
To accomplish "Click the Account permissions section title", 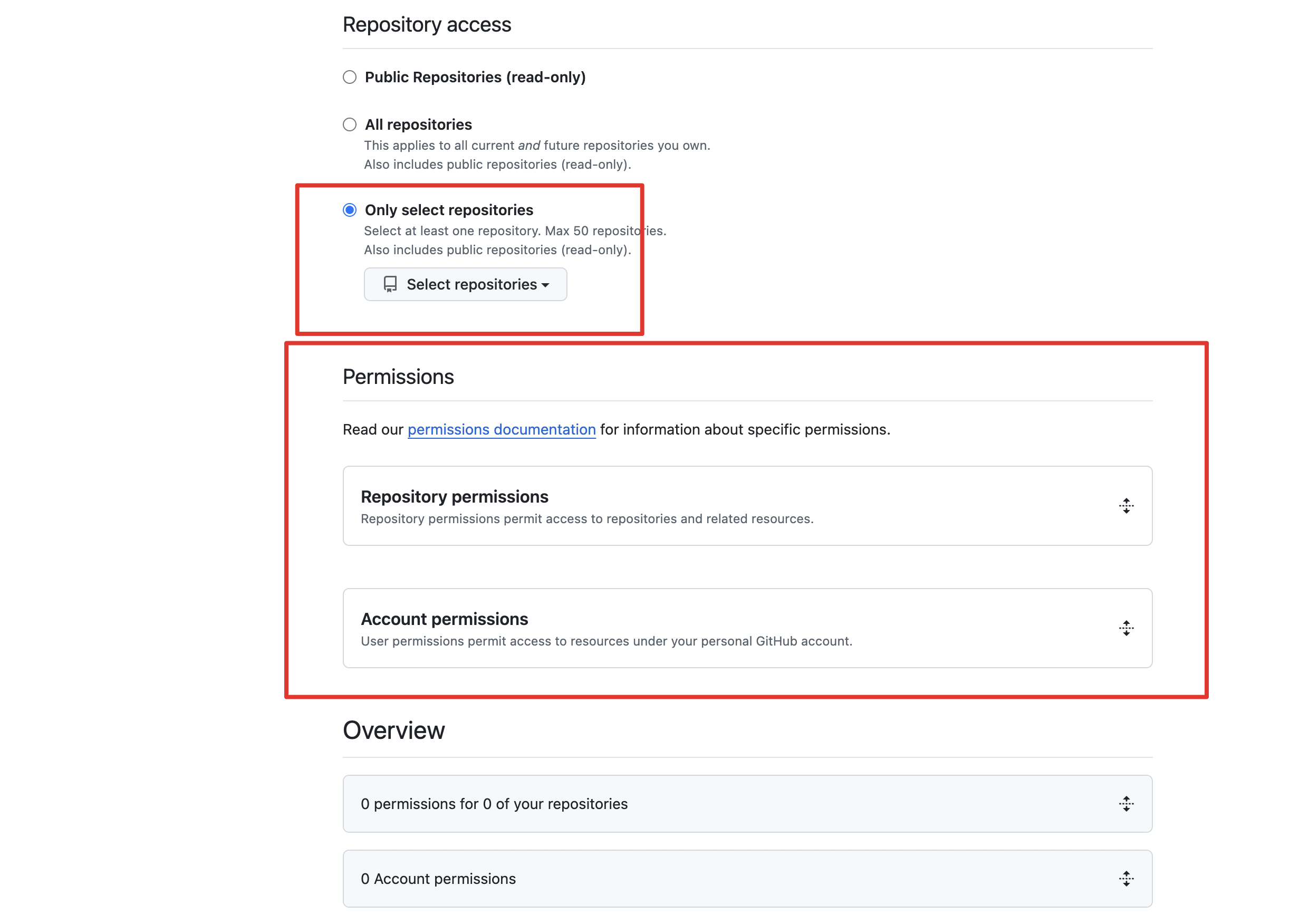I will click(444, 619).
